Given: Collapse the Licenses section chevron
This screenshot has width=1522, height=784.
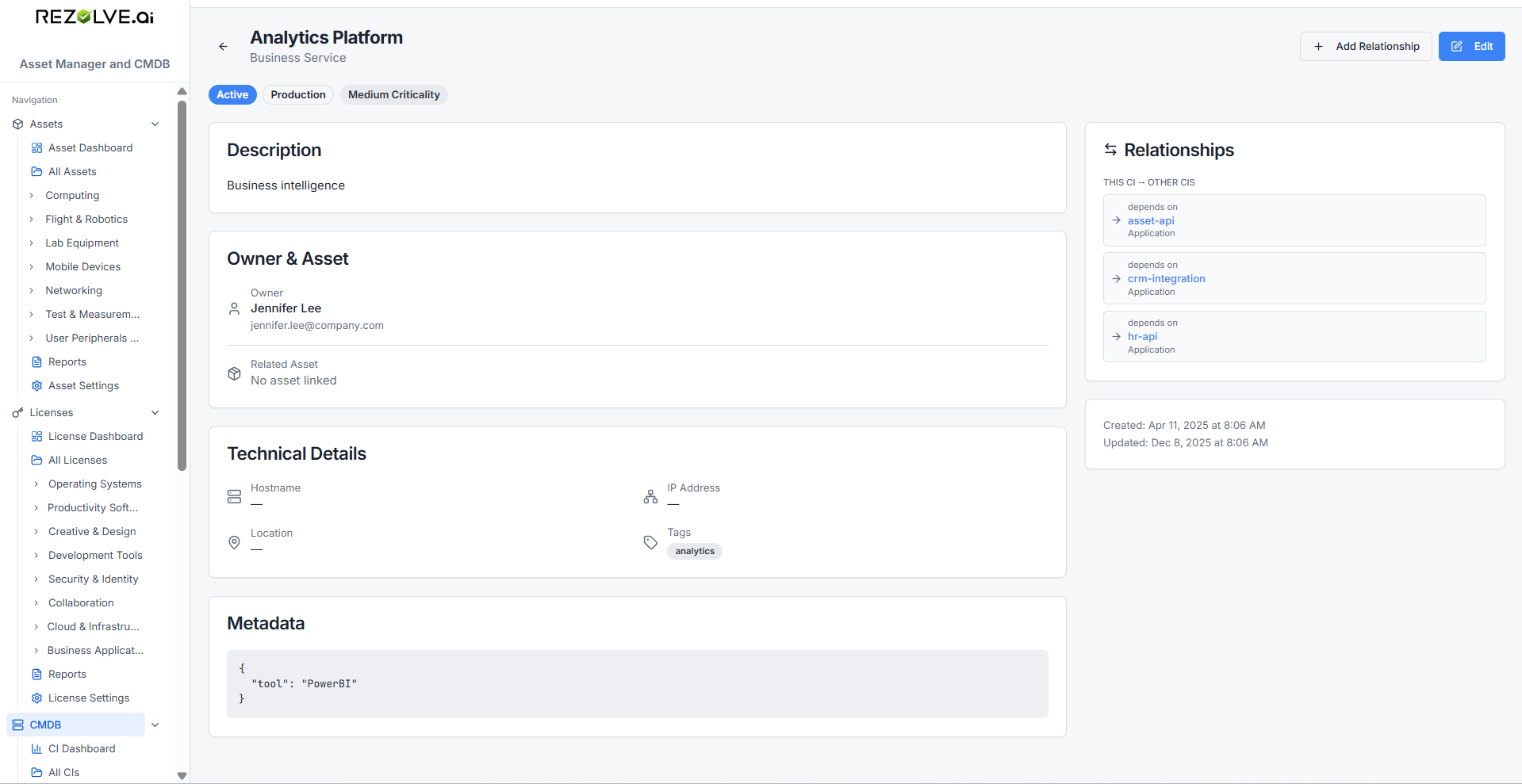Looking at the screenshot, I should pos(155,413).
